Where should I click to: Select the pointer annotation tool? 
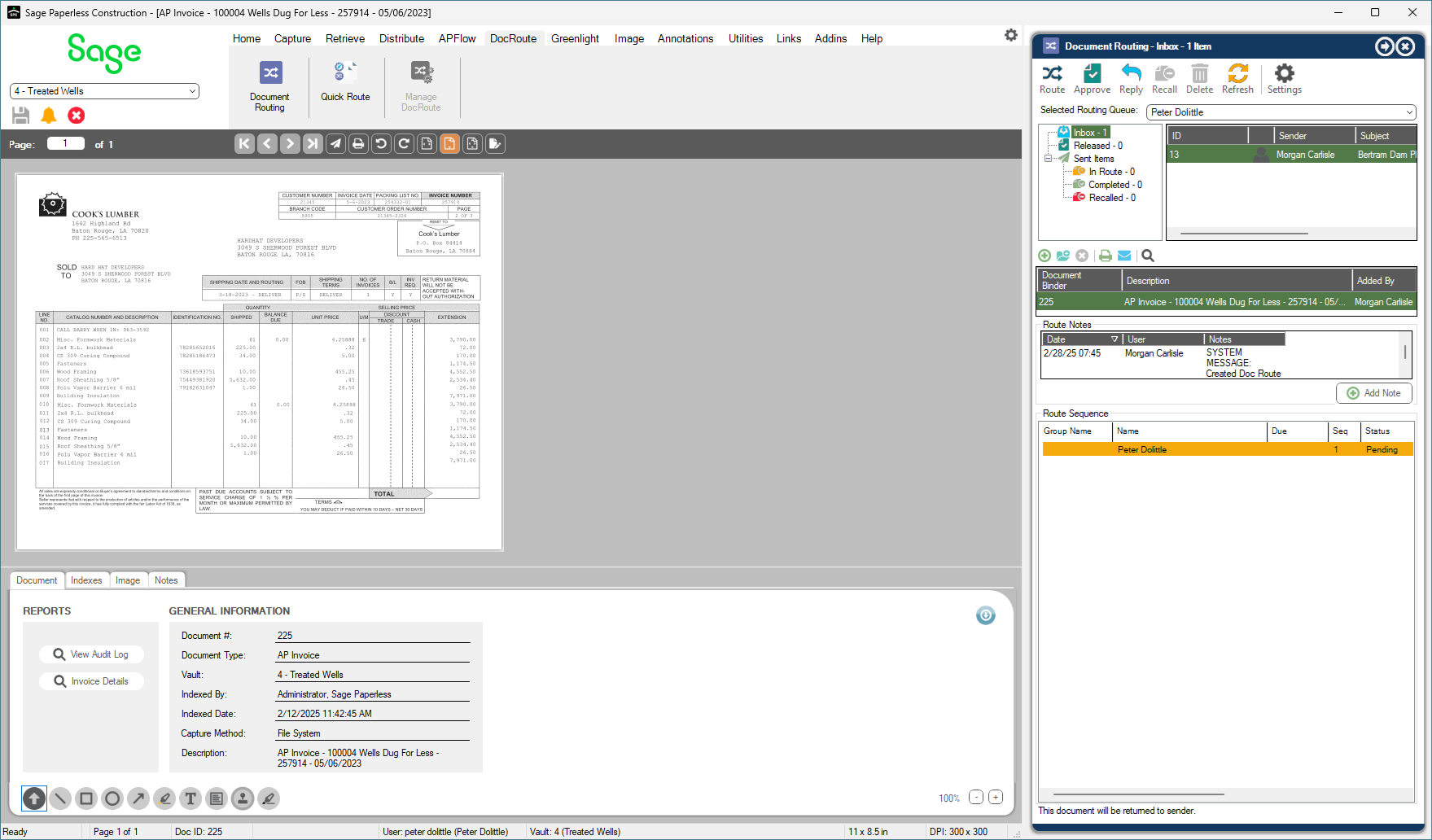(34, 798)
